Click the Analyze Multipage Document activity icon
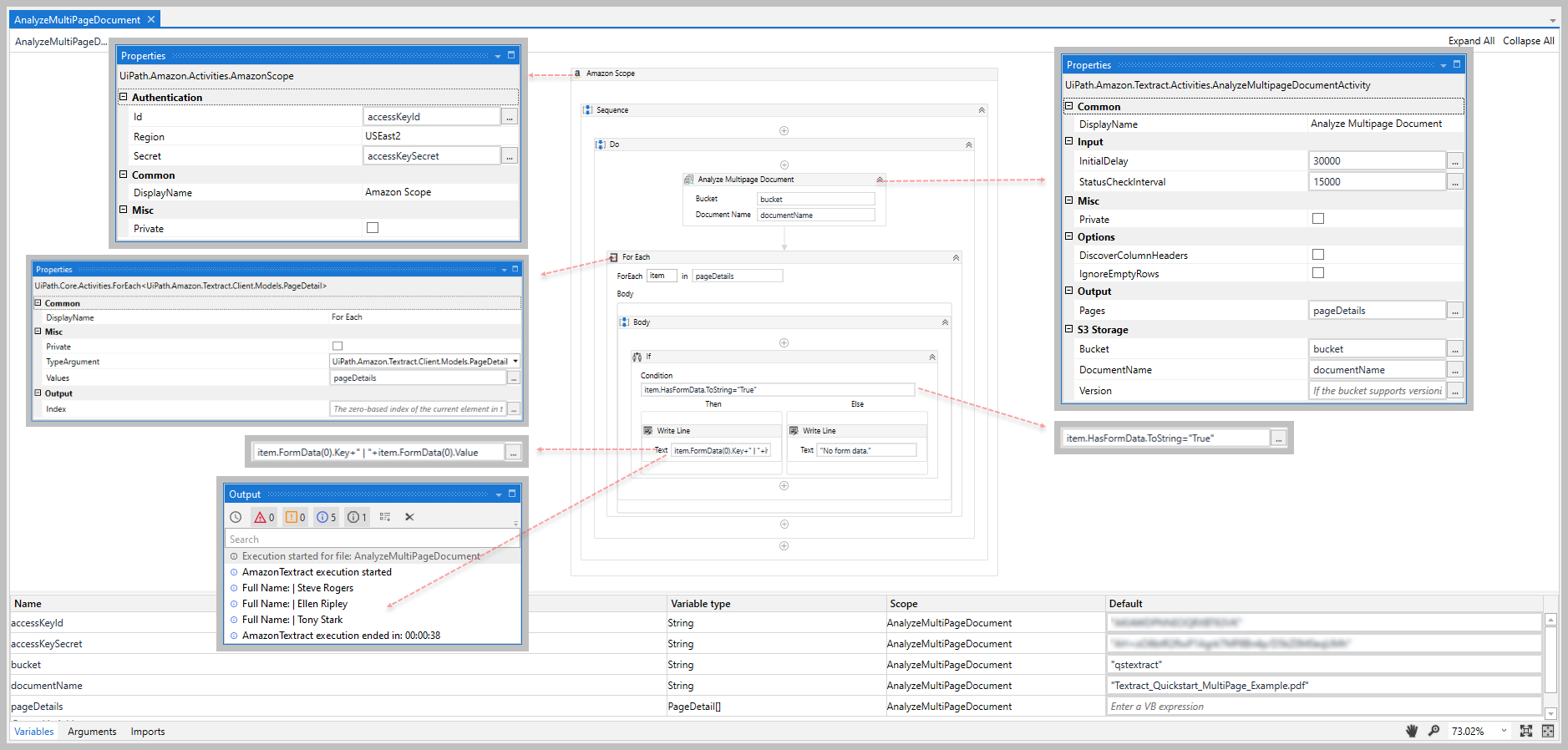Screen dimensions: 1568x750 pyautogui.click(x=688, y=180)
